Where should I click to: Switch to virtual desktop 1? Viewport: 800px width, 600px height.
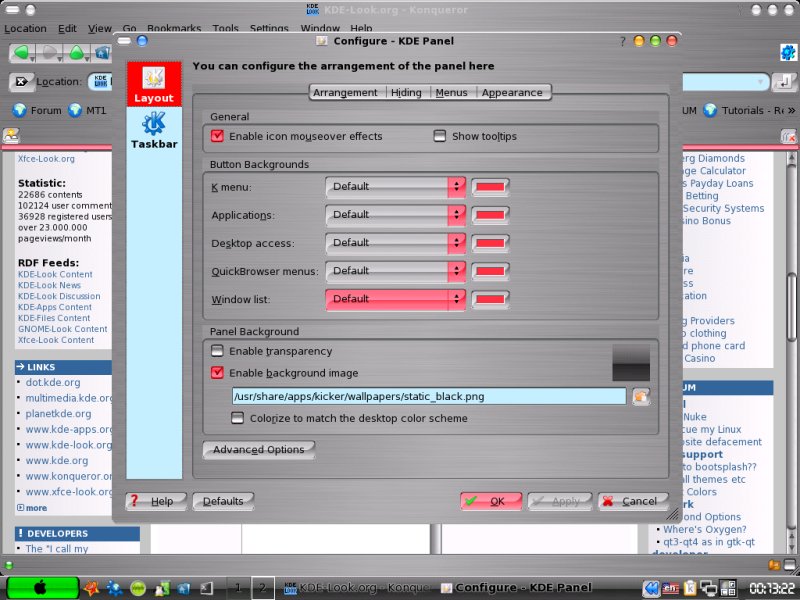click(x=237, y=588)
